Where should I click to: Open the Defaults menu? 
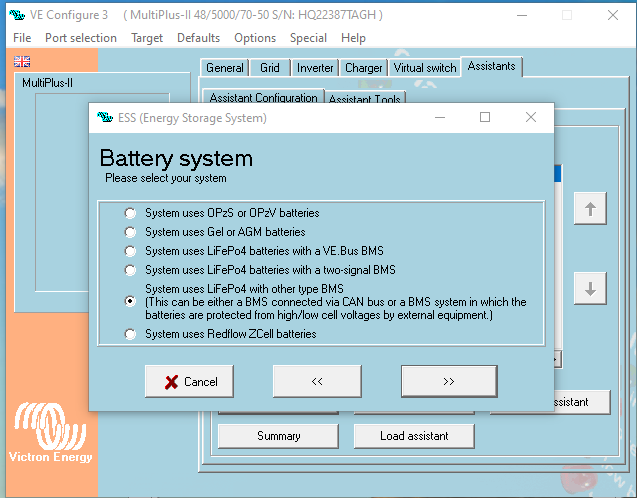coord(198,38)
